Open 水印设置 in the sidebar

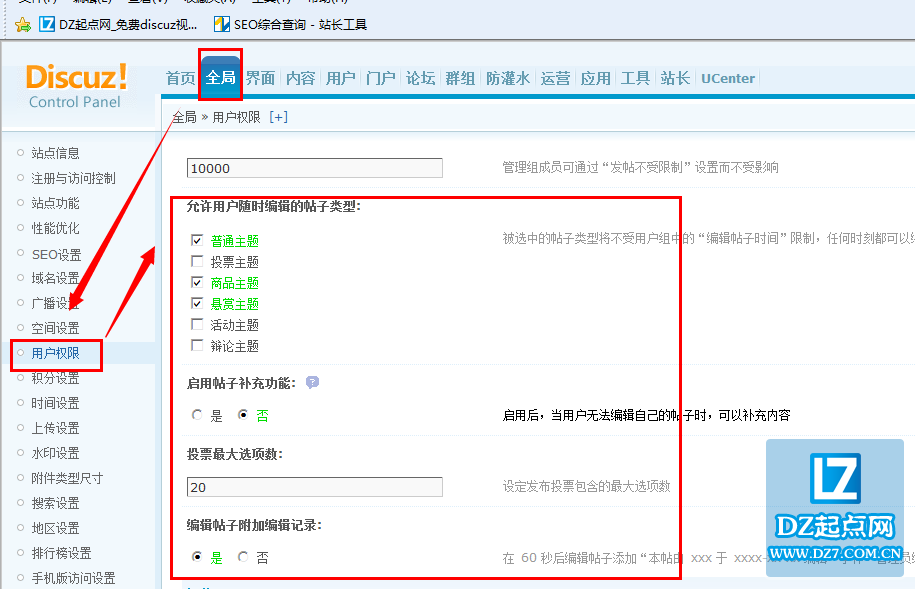click(55, 453)
